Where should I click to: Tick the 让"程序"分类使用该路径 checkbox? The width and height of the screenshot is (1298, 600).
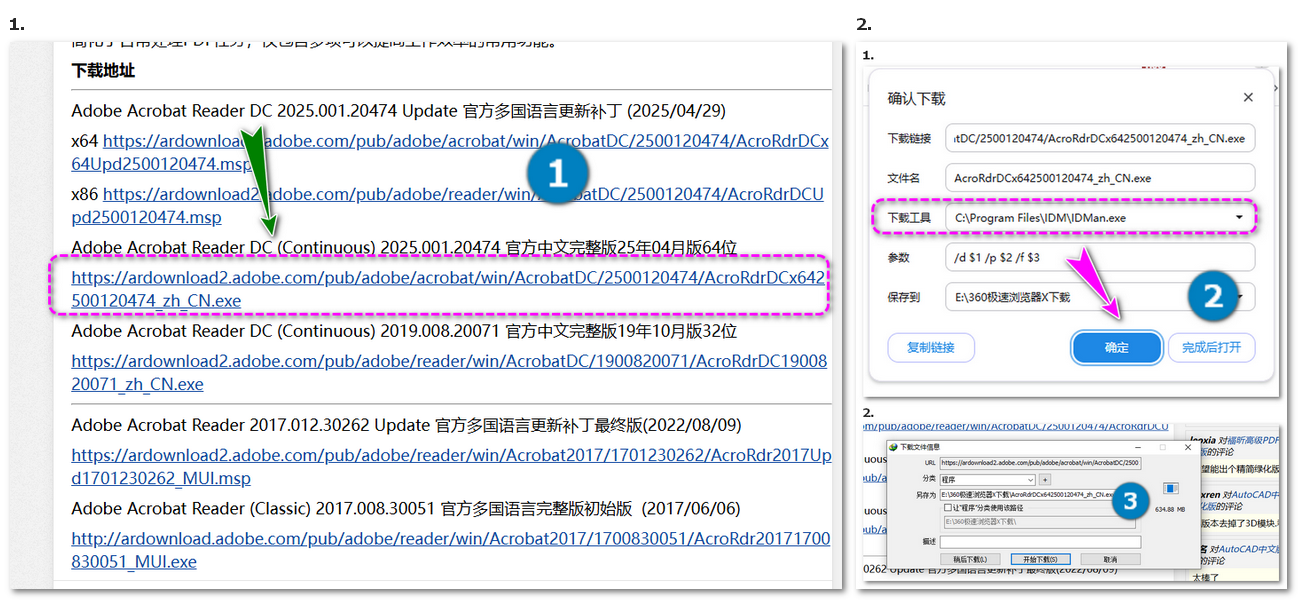[948, 508]
